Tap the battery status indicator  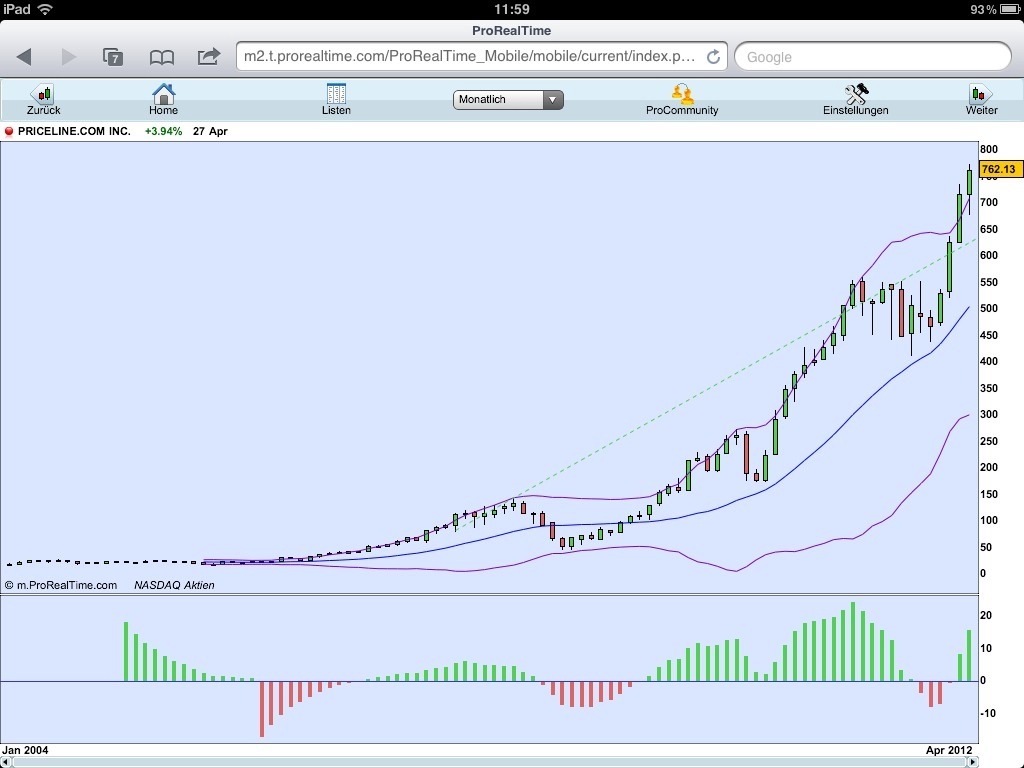[1009, 9]
